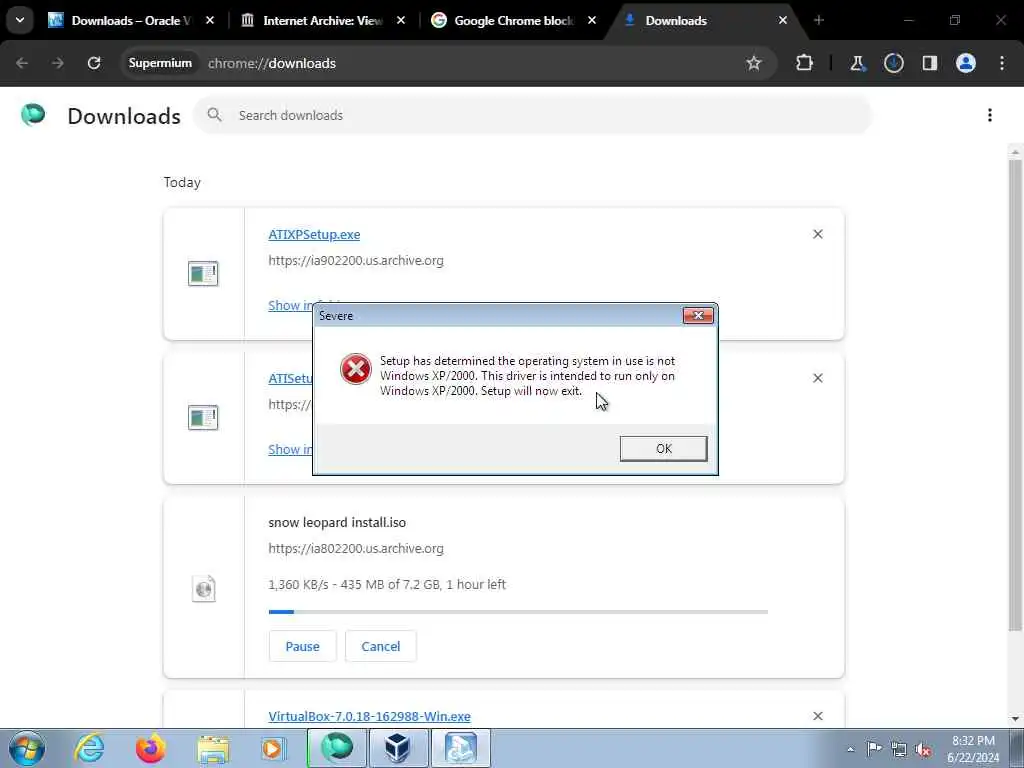Click the Supermium site chip in address bar
1024x768 pixels.
click(160, 63)
